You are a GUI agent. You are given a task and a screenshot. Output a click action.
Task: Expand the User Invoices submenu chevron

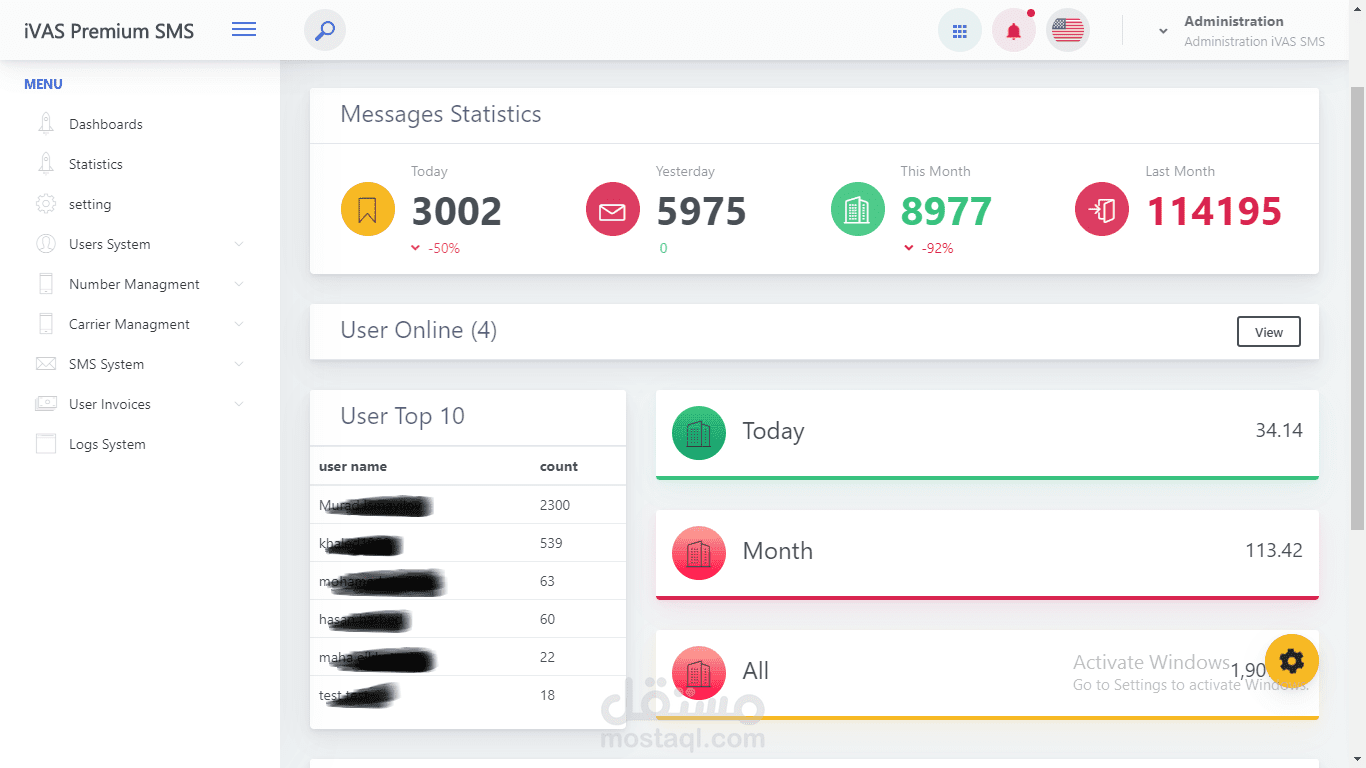[239, 404]
